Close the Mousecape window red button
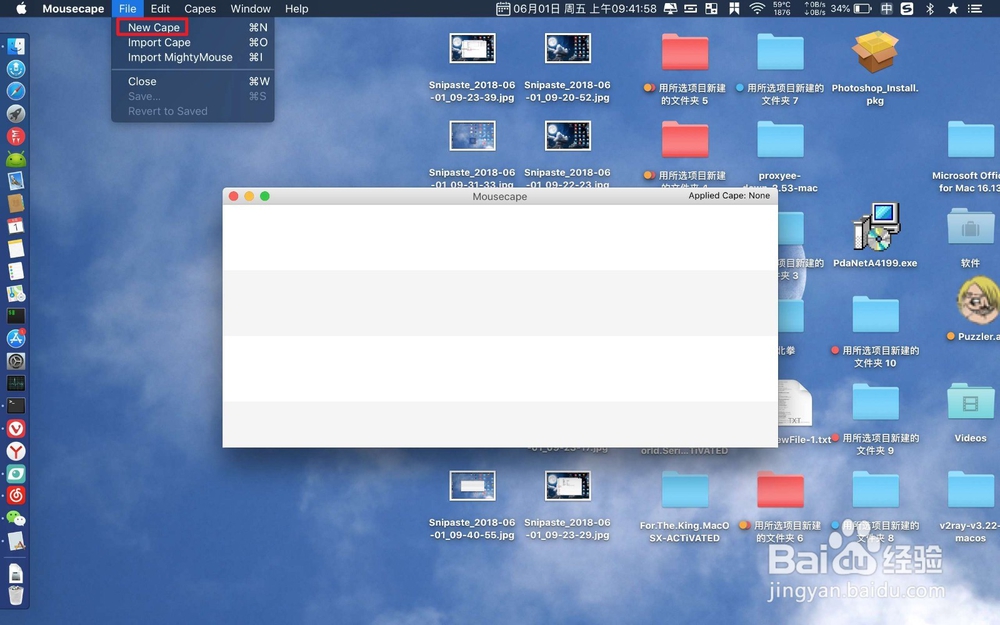 (233, 196)
